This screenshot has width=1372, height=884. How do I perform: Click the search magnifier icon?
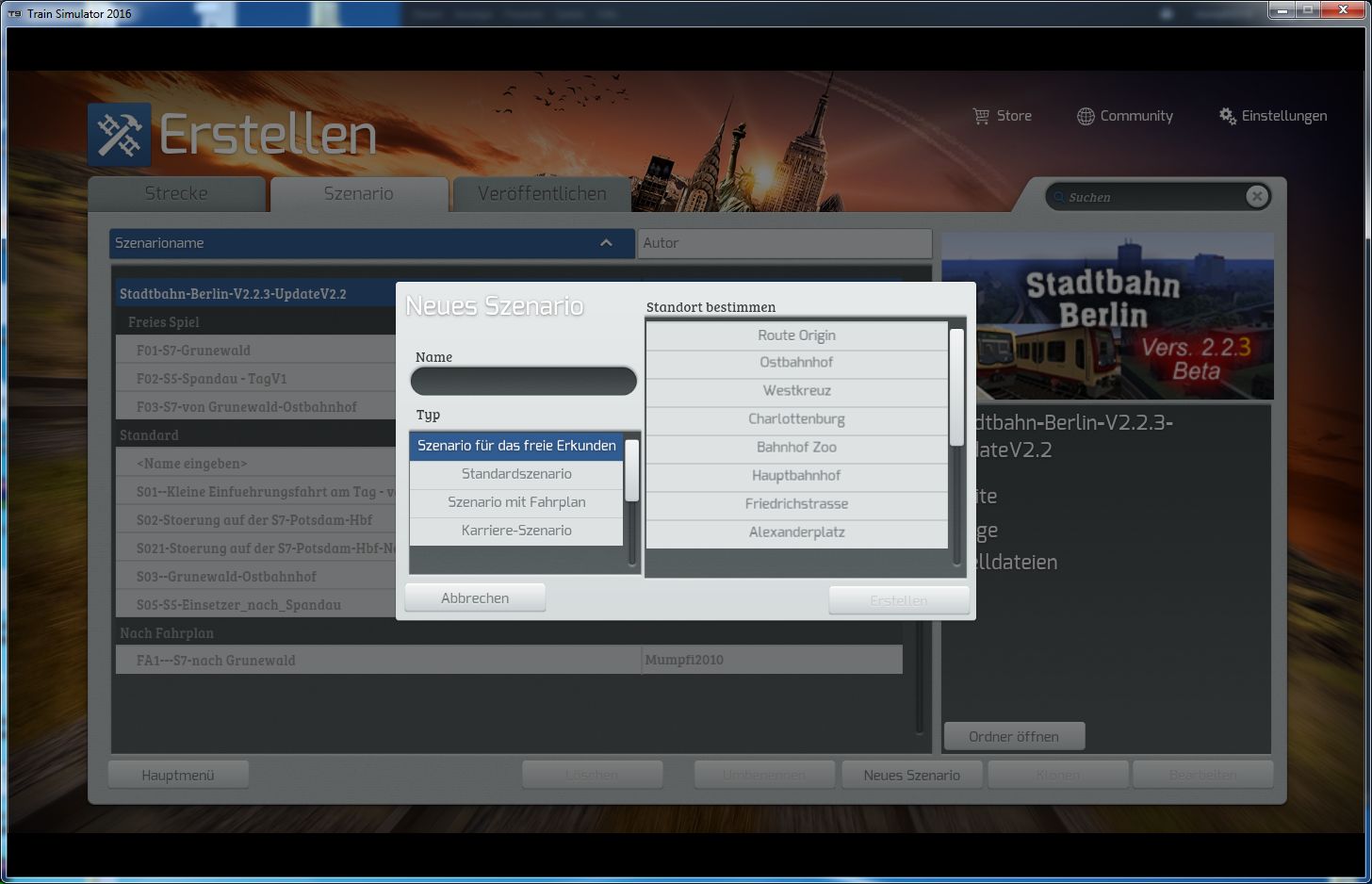1059,197
